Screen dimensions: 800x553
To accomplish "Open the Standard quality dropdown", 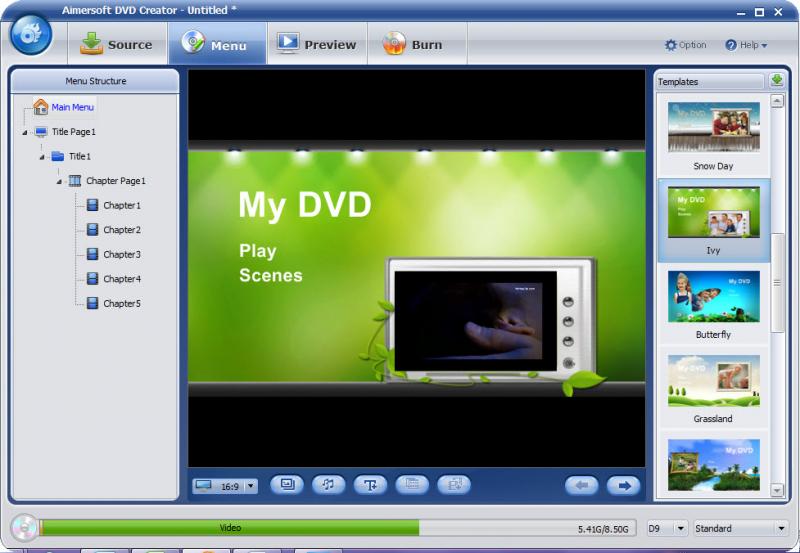I will (780, 528).
